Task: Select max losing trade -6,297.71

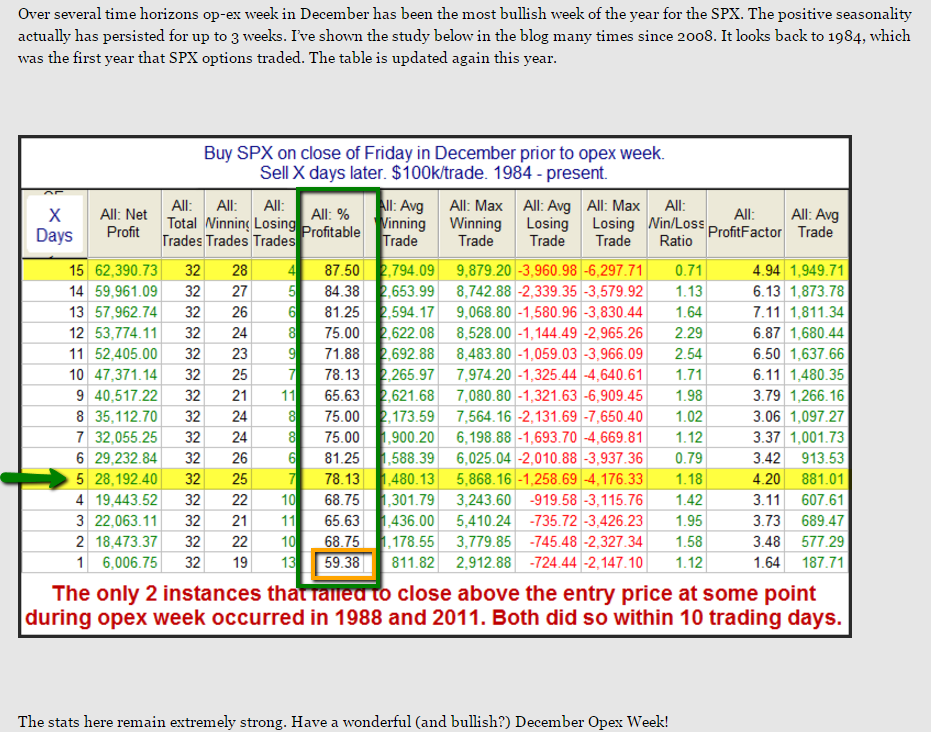Action: tap(613, 271)
